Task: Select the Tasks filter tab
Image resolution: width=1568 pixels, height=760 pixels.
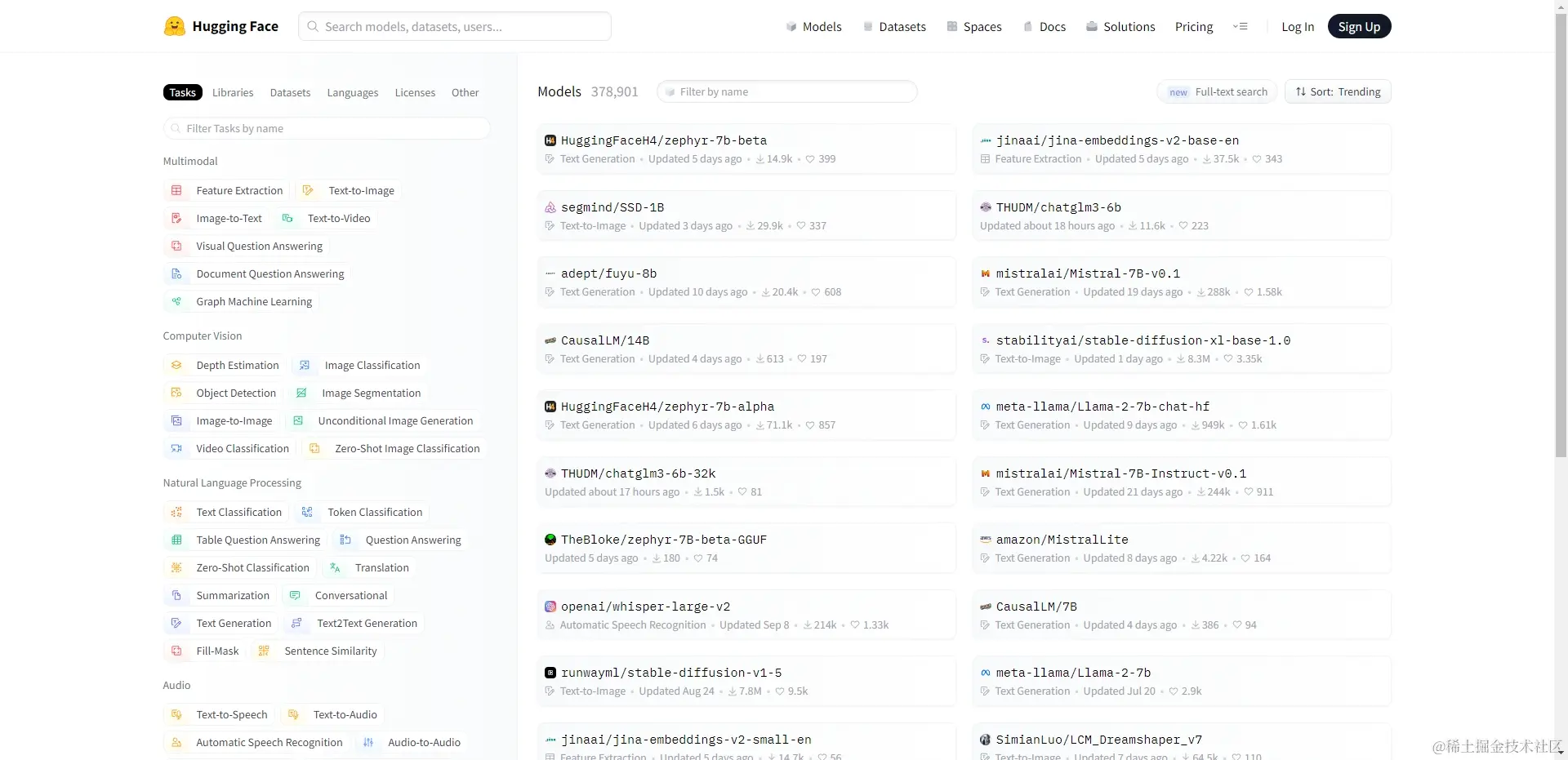Action: click(x=183, y=92)
